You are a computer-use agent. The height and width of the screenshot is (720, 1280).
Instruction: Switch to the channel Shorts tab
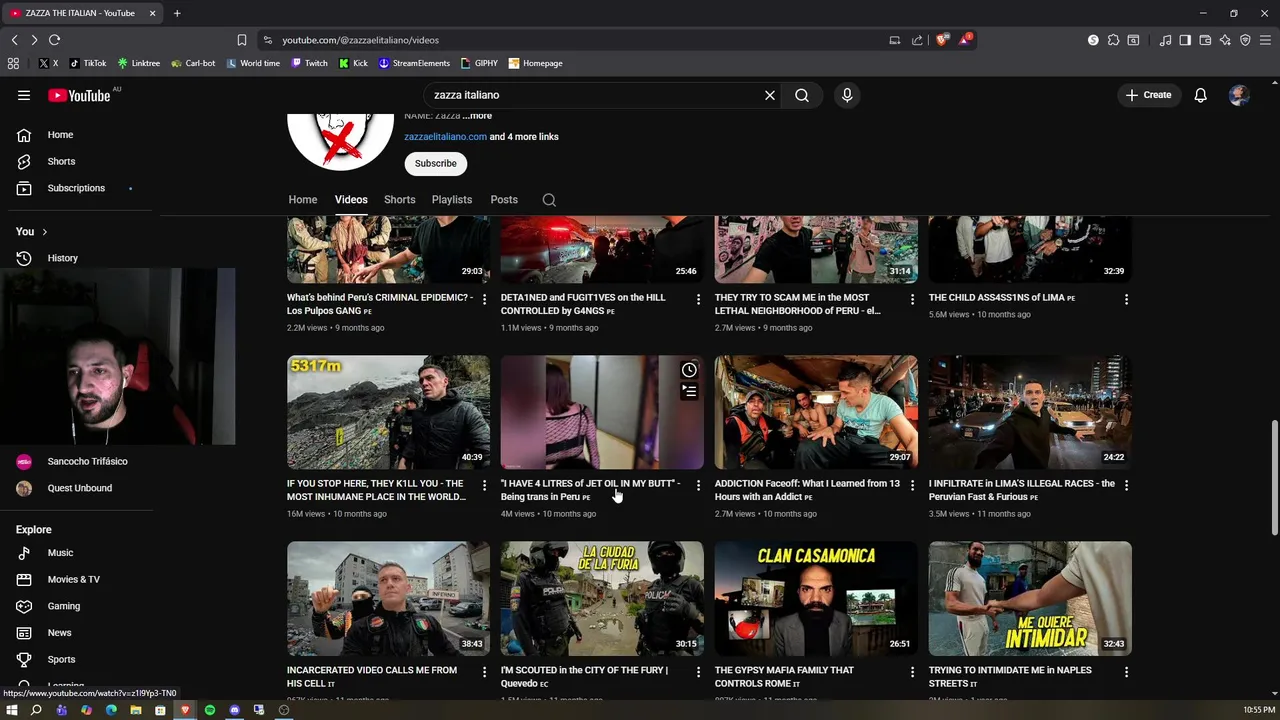pyautogui.click(x=399, y=200)
